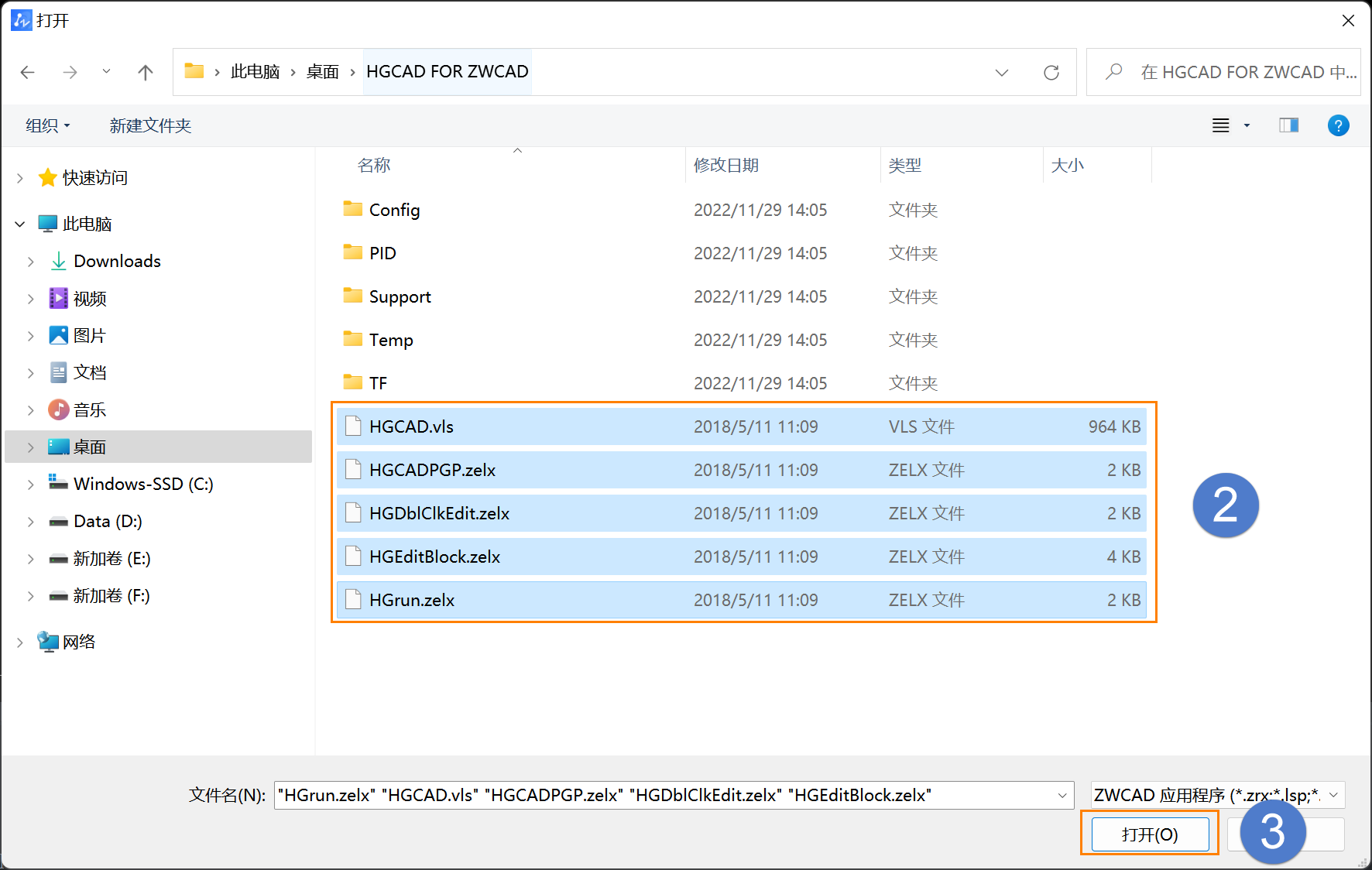Select 新加卷 (E:) drive
1372x870 pixels.
click(111, 559)
